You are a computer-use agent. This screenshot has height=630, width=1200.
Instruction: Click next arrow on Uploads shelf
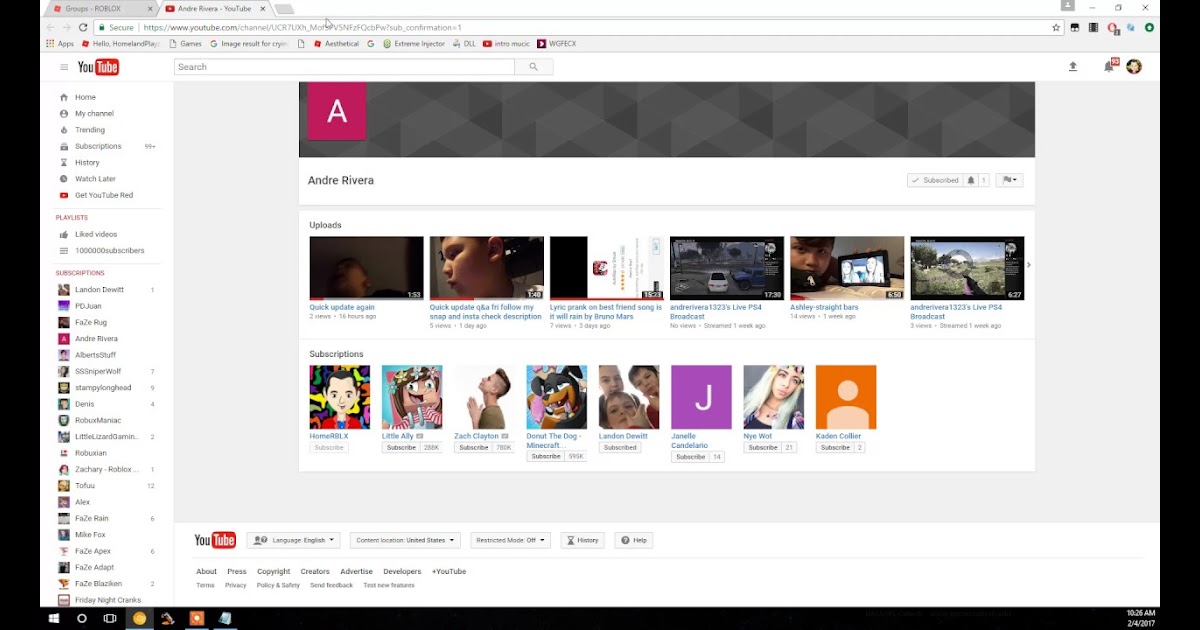pos(1029,265)
